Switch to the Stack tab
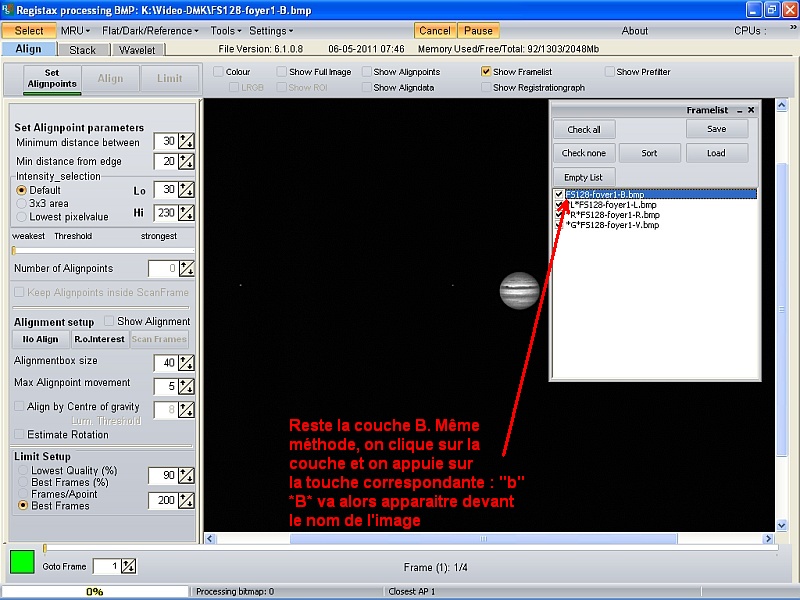800x600 pixels. [x=84, y=48]
